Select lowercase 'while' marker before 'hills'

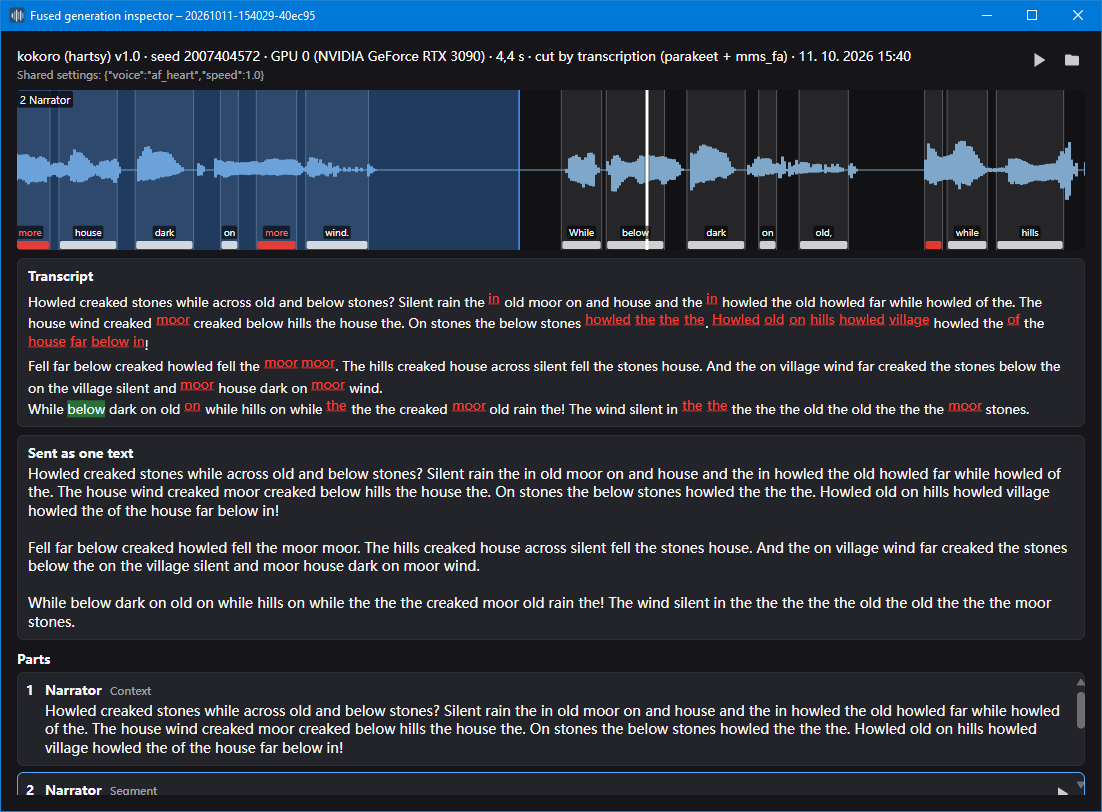pyautogui.click(x=967, y=233)
